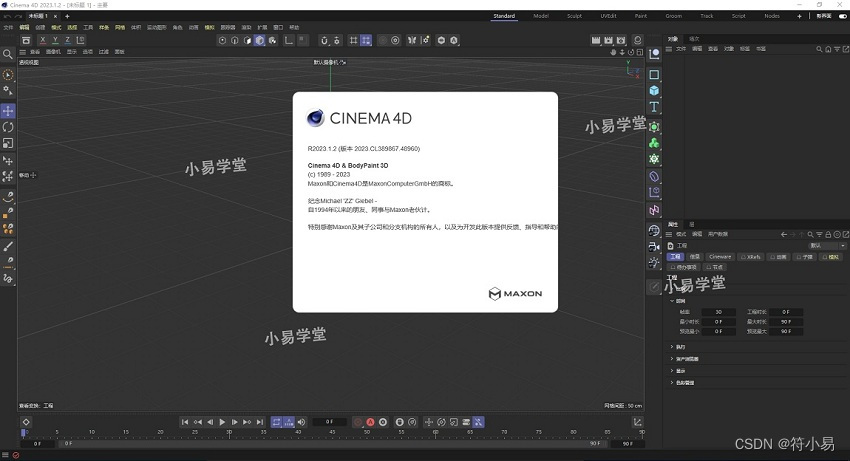Image resolution: width=850 pixels, height=461 pixels.
Task: Go to end of timeline
Action: (260, 422)
